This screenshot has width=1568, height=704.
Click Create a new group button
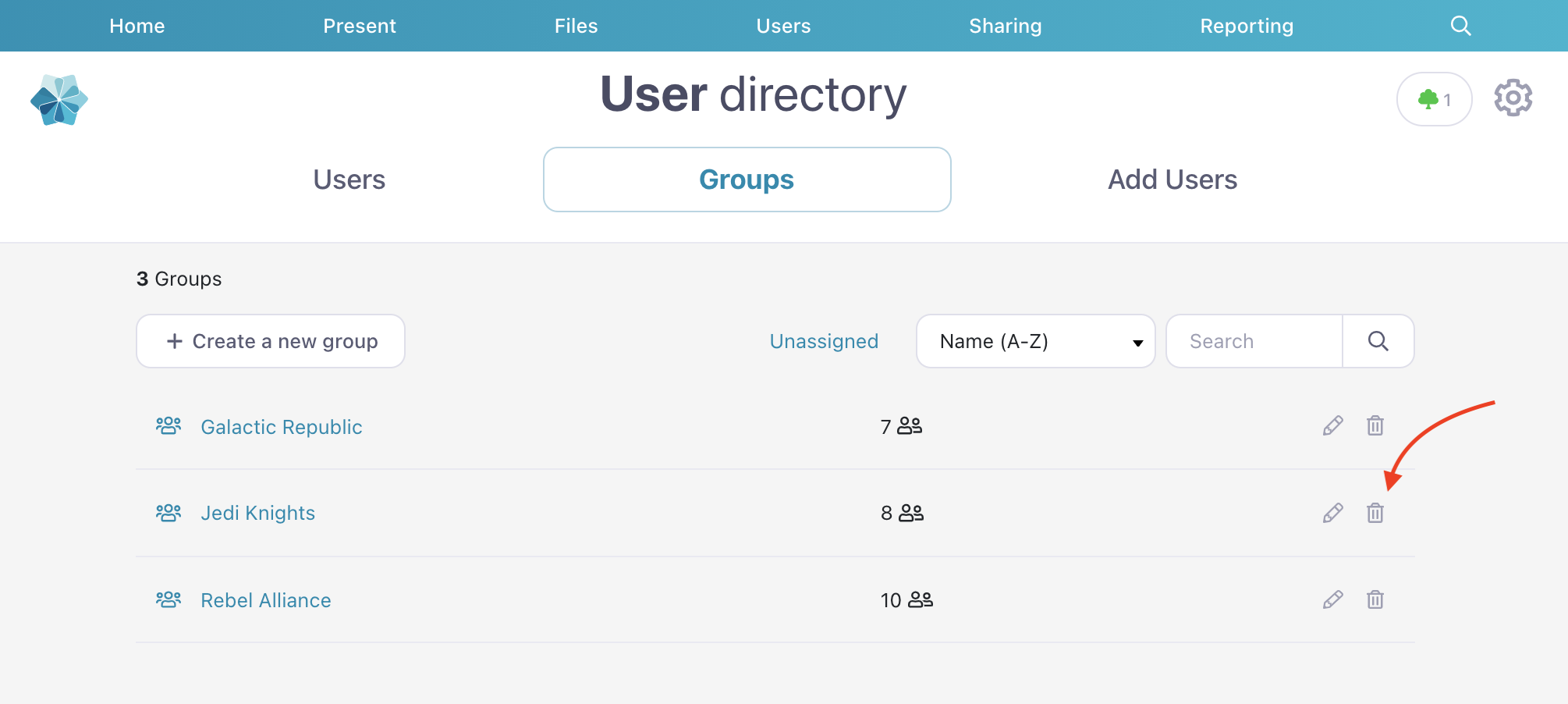tap(271, 341)
